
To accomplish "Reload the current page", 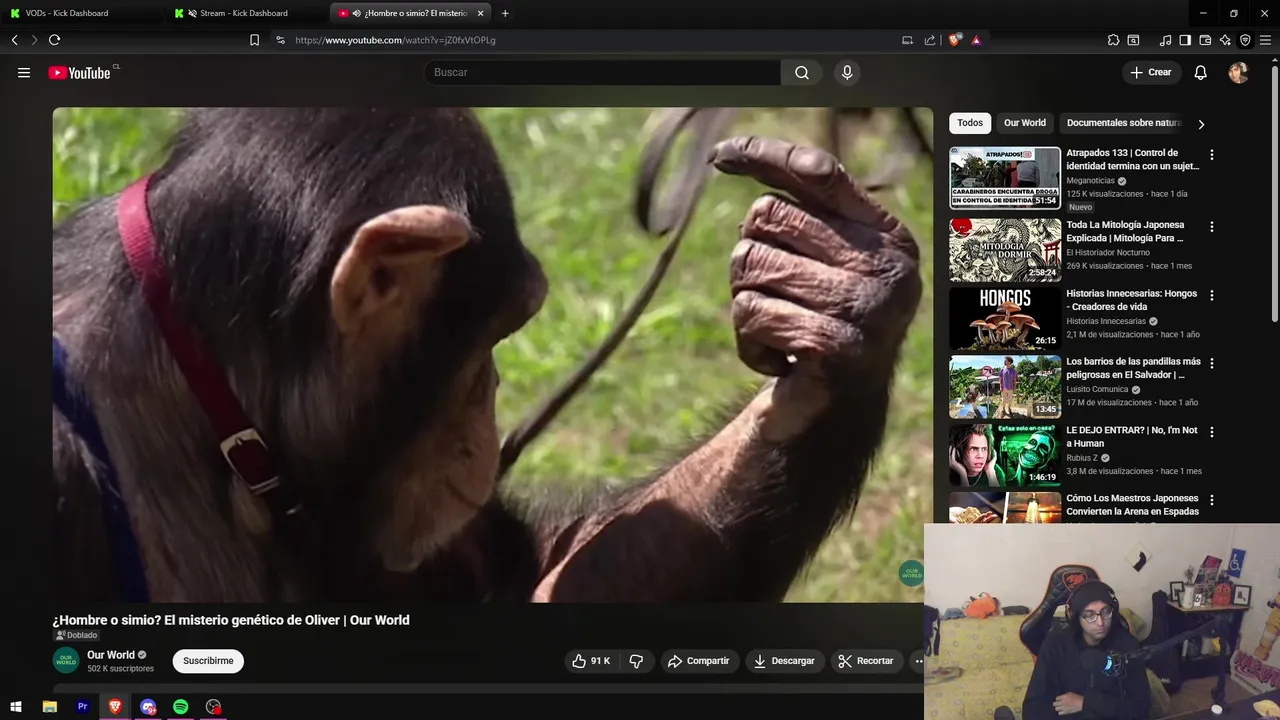I will click(x=54, y=40).
